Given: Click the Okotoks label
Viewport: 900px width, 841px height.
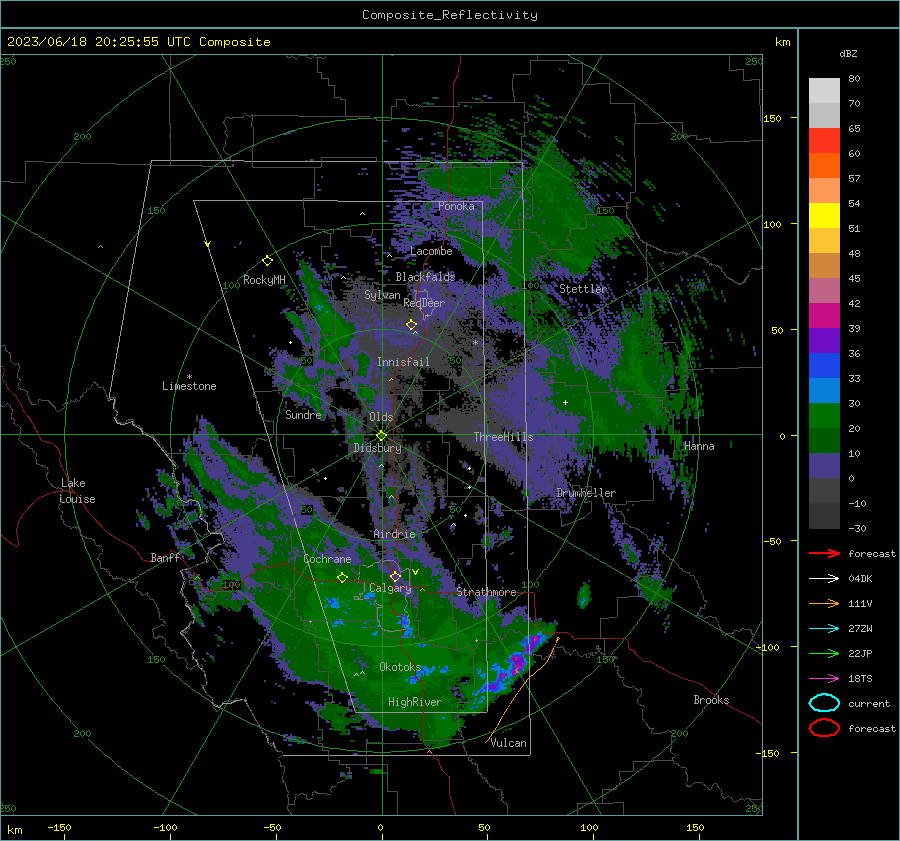Looking at the screenshot, I should (400, 667).
